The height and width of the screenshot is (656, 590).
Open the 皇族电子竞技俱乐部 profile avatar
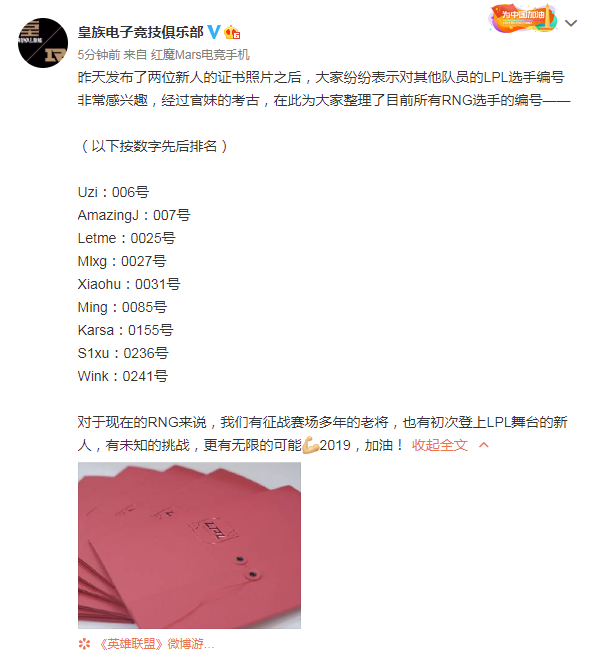43,43
